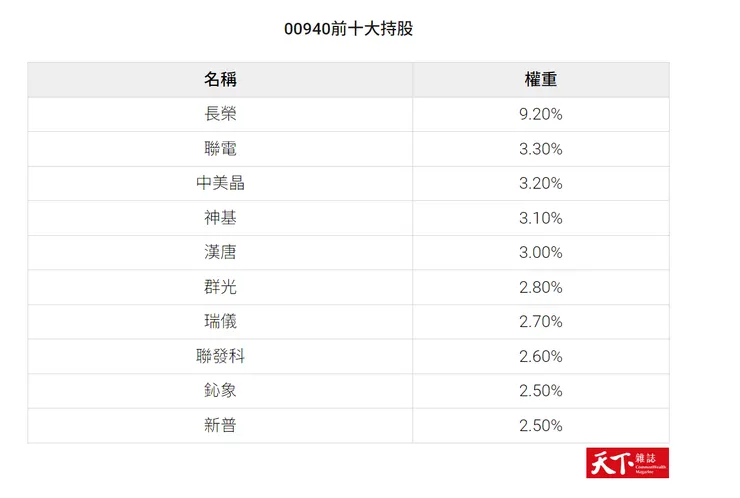
Task: Click the 9.20% weight value
Action: pyautogui.click(x=541, y=114)
